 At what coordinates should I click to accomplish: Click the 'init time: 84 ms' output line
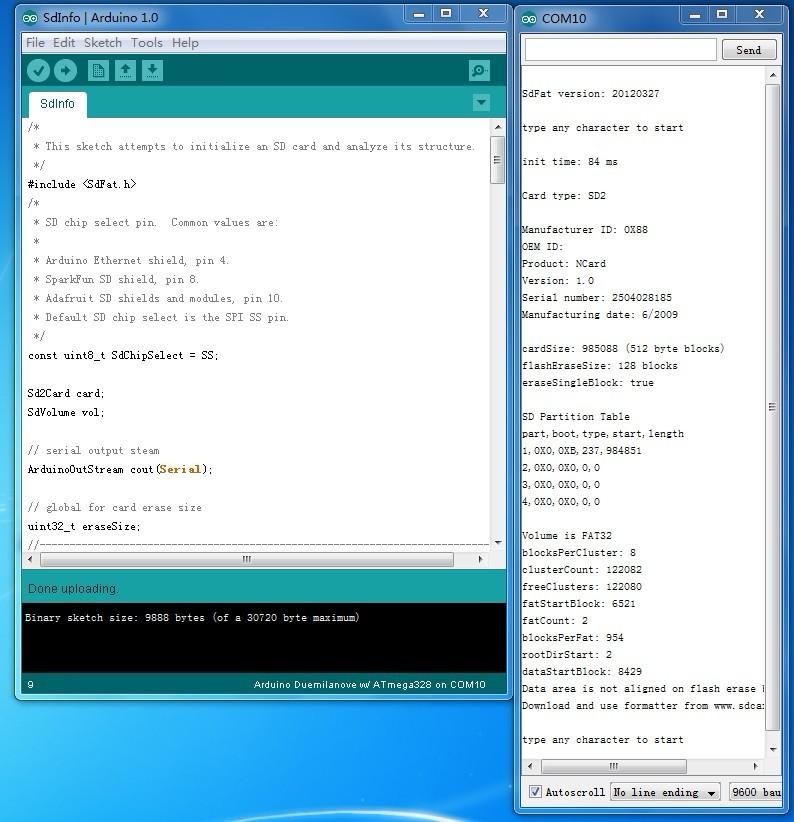point(570,162)
